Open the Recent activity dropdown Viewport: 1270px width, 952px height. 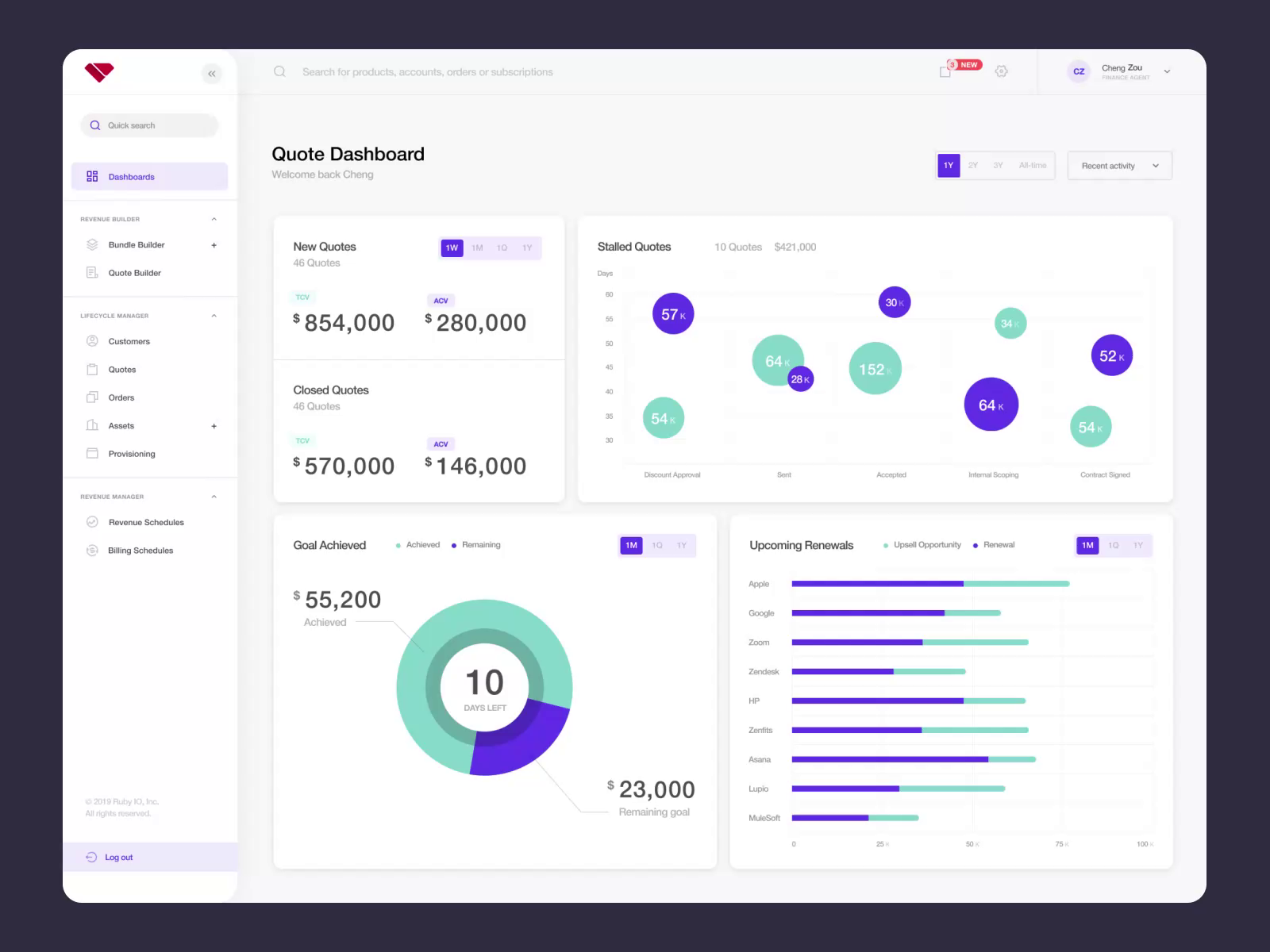tap(1119, 165)
